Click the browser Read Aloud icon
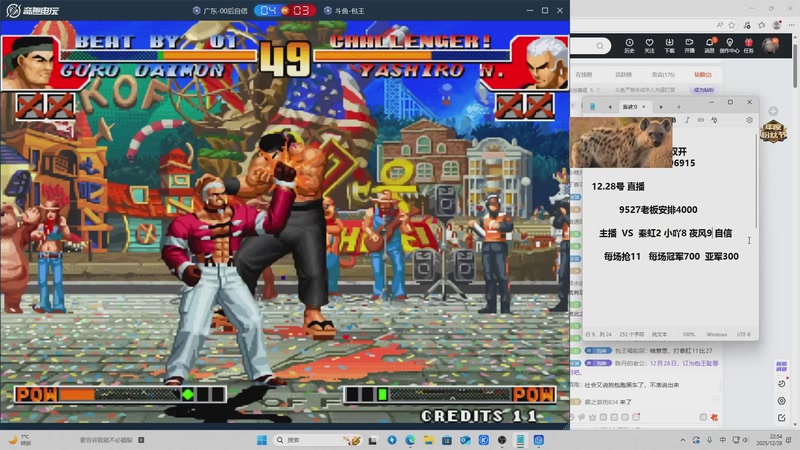This screenshot has height=450, width=800. pyautogui.click(x=720, y=24)
